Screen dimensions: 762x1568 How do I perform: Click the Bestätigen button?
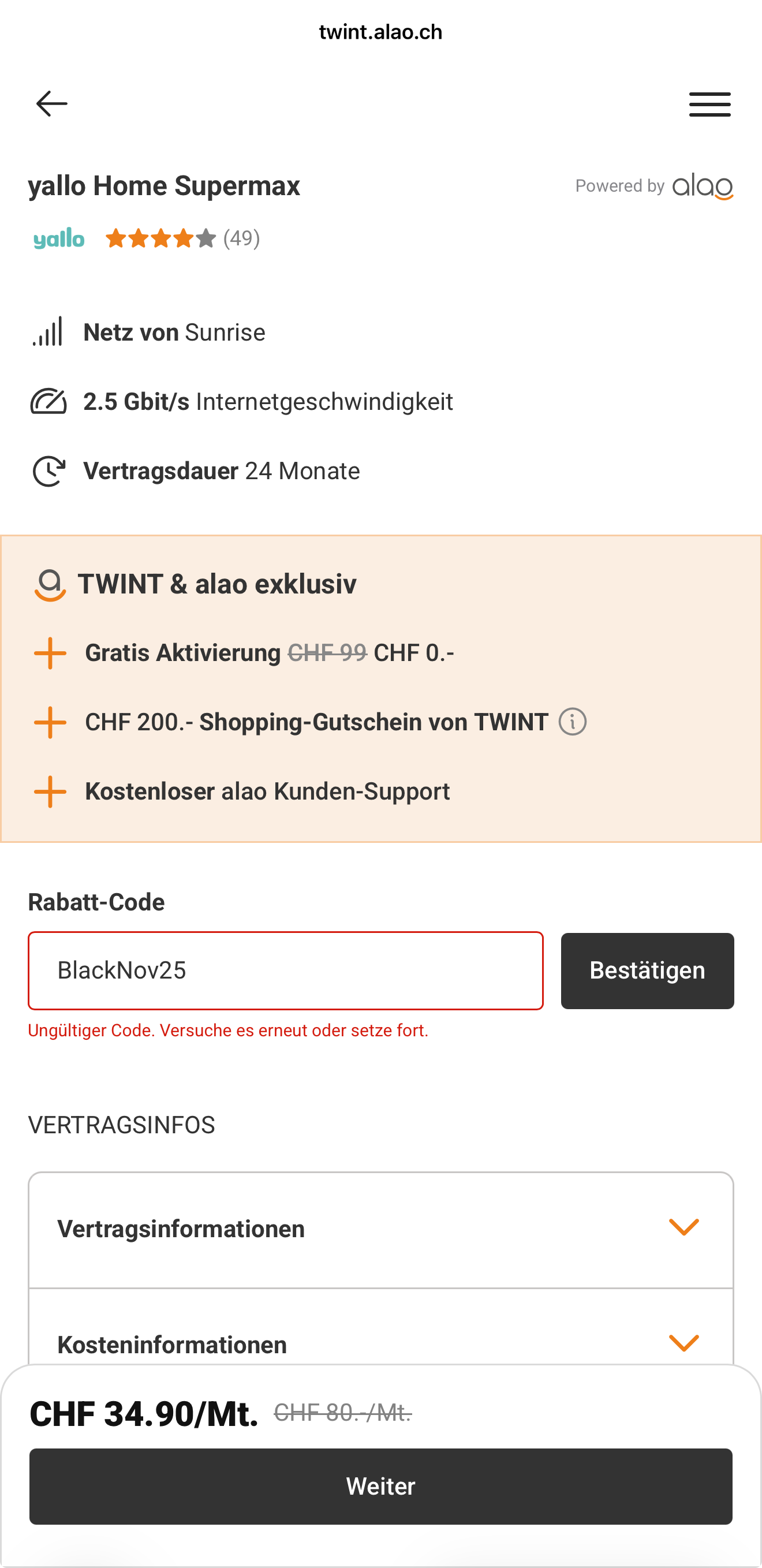[x=647, y=971]
